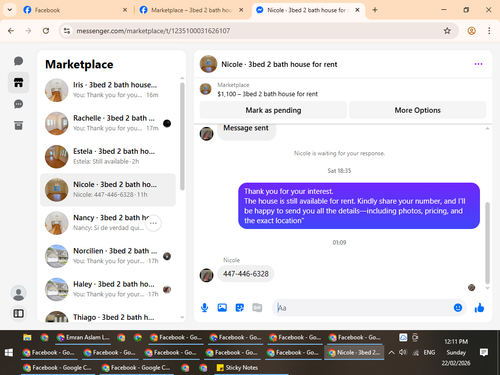Open the emoji picker smiley icon
Image resolution: width=500 pixels, height=375 pixels.
pos(458,308)
